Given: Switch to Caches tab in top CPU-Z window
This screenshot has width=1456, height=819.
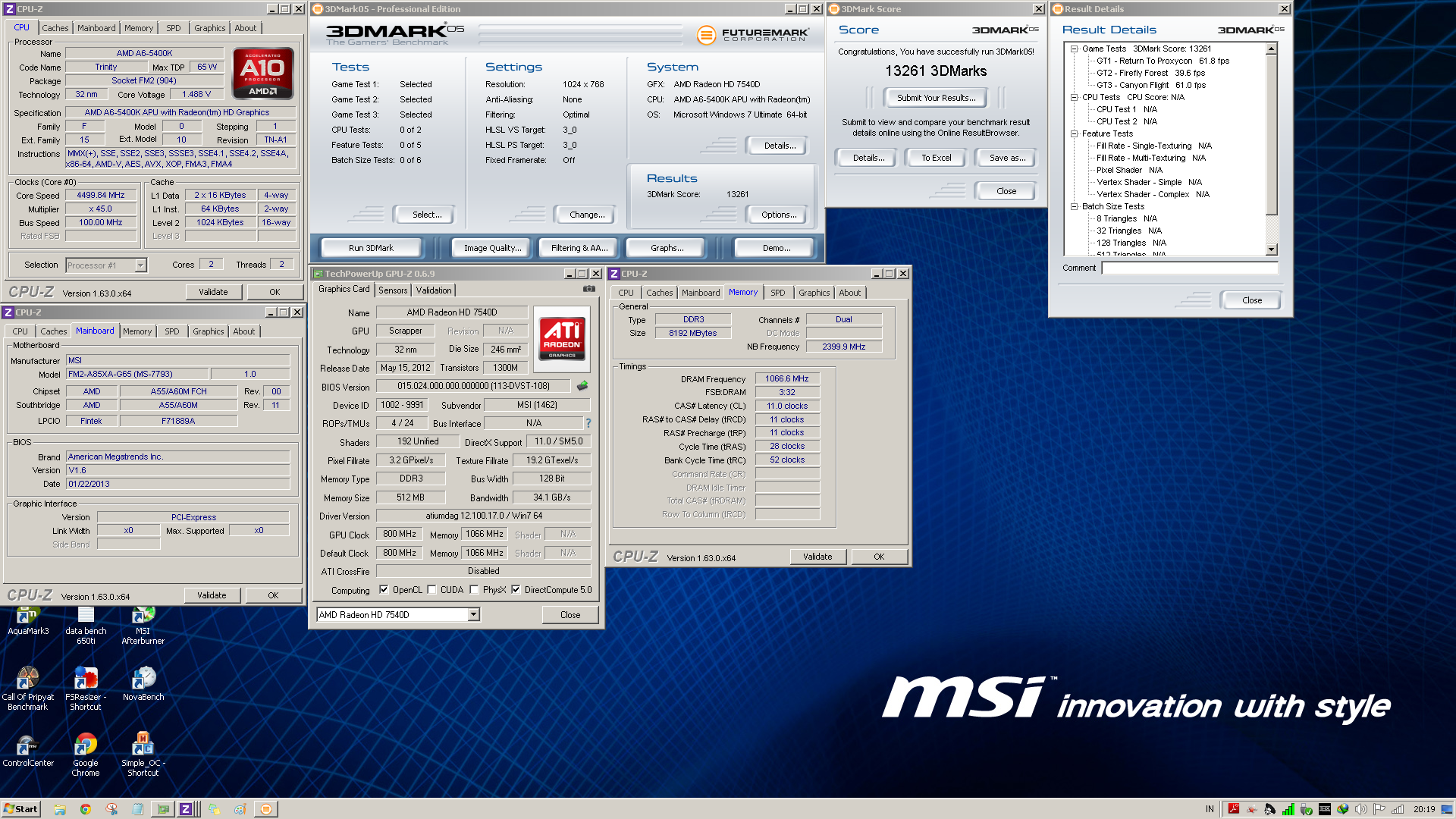Looking at the screenshot, I should 55,28.
